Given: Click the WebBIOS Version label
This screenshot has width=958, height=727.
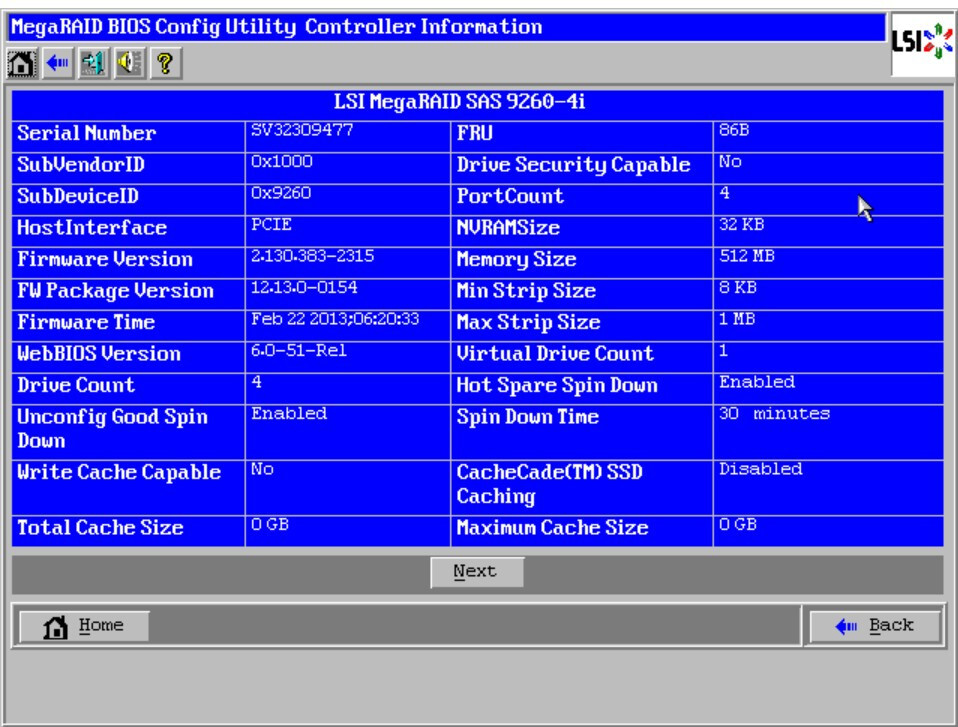Looking at the screenshot, I should [x=99, y=354].
